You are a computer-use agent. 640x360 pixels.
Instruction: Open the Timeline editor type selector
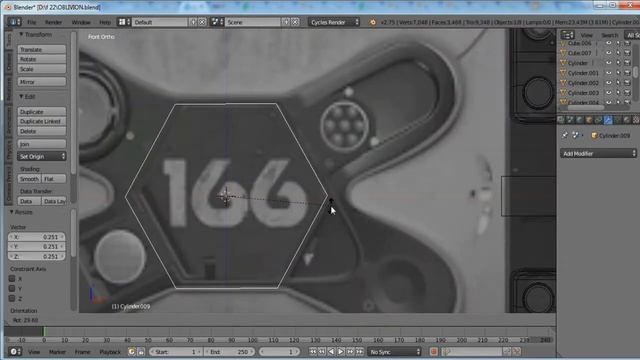click(x=15, y=351)
